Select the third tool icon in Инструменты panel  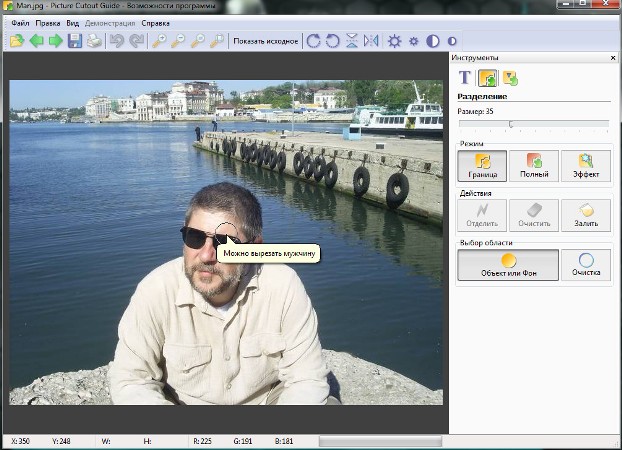pos(510,78)
